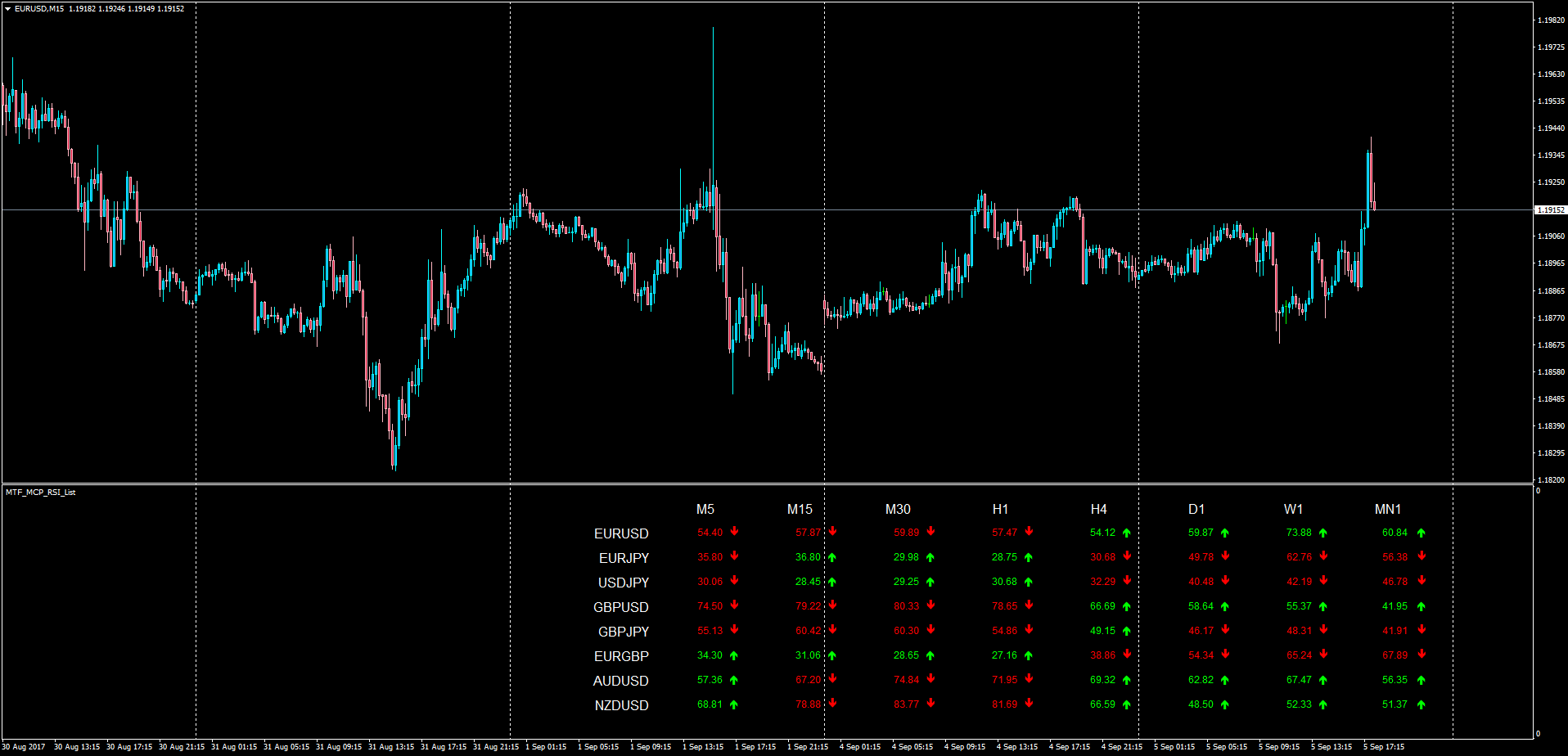Click the green up arrow beside NZDUSD 51.37
The height and width of the screenshot is (756, 1568).
pyautogui.click(x=1422, y=704)
